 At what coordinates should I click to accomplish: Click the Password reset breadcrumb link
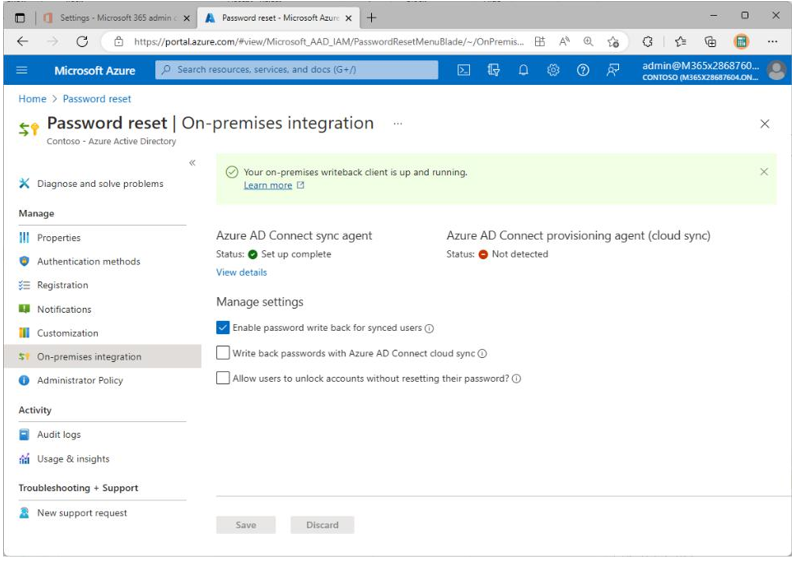97,99
